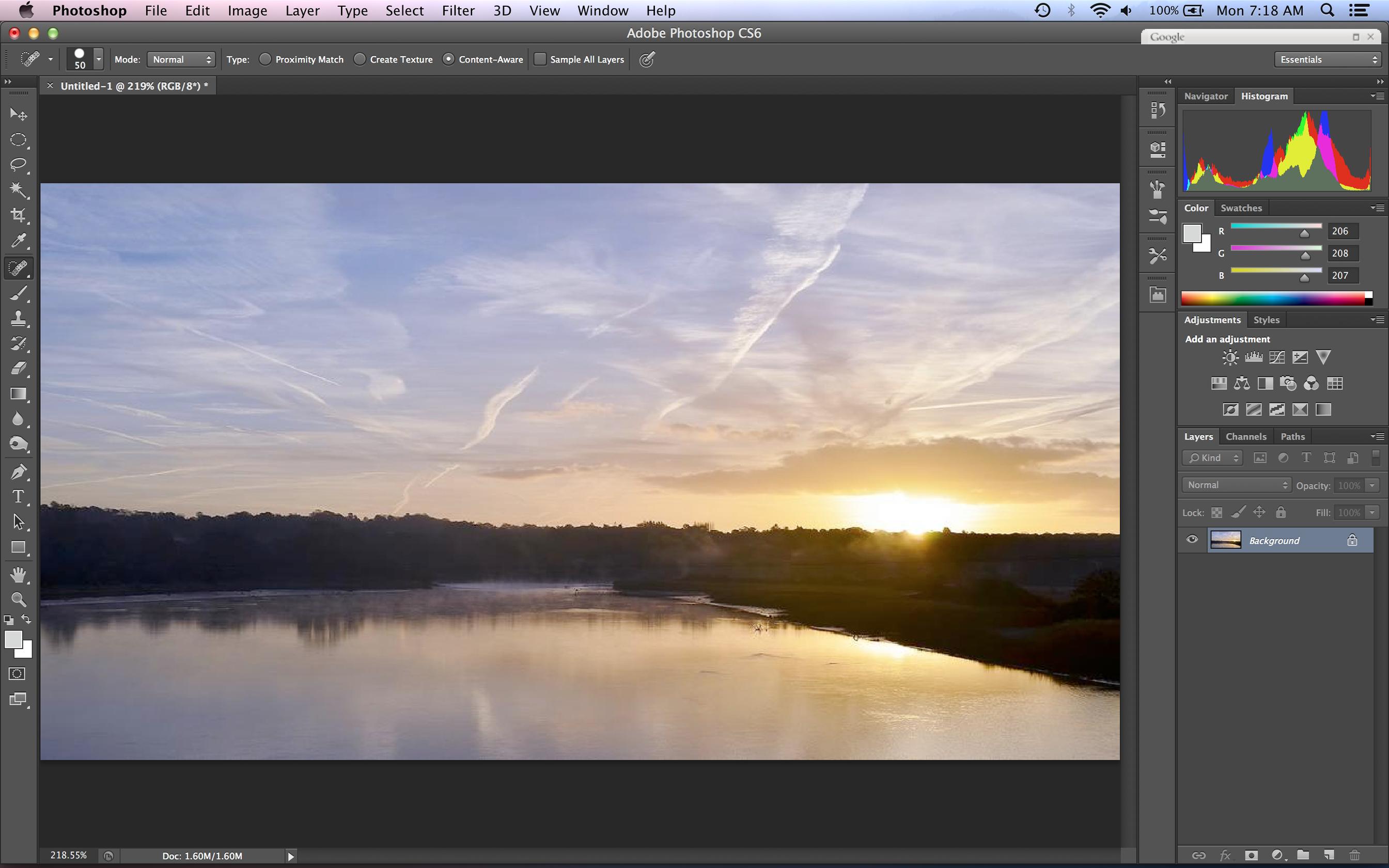The height and width of the screenshot is (868, 1389).
Task: Select the Eyedropper tool
Action: [x=19, y=241]
